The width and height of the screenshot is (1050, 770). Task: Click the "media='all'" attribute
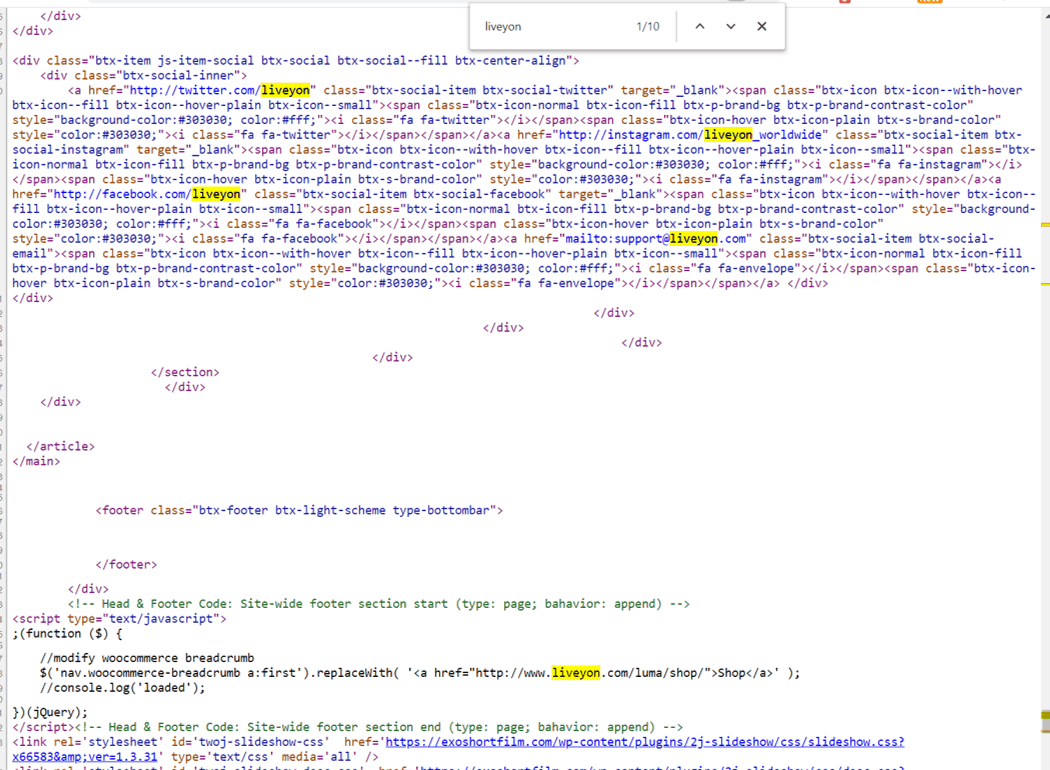coord(319,757)
